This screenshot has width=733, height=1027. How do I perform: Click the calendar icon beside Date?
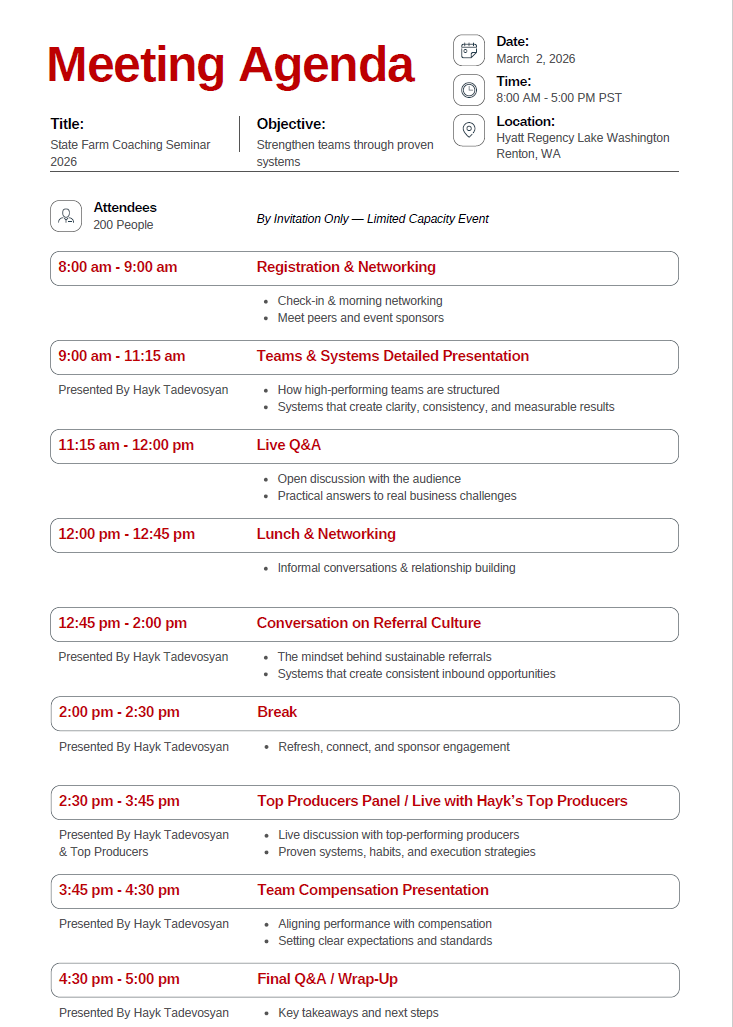tap(468, 50)
